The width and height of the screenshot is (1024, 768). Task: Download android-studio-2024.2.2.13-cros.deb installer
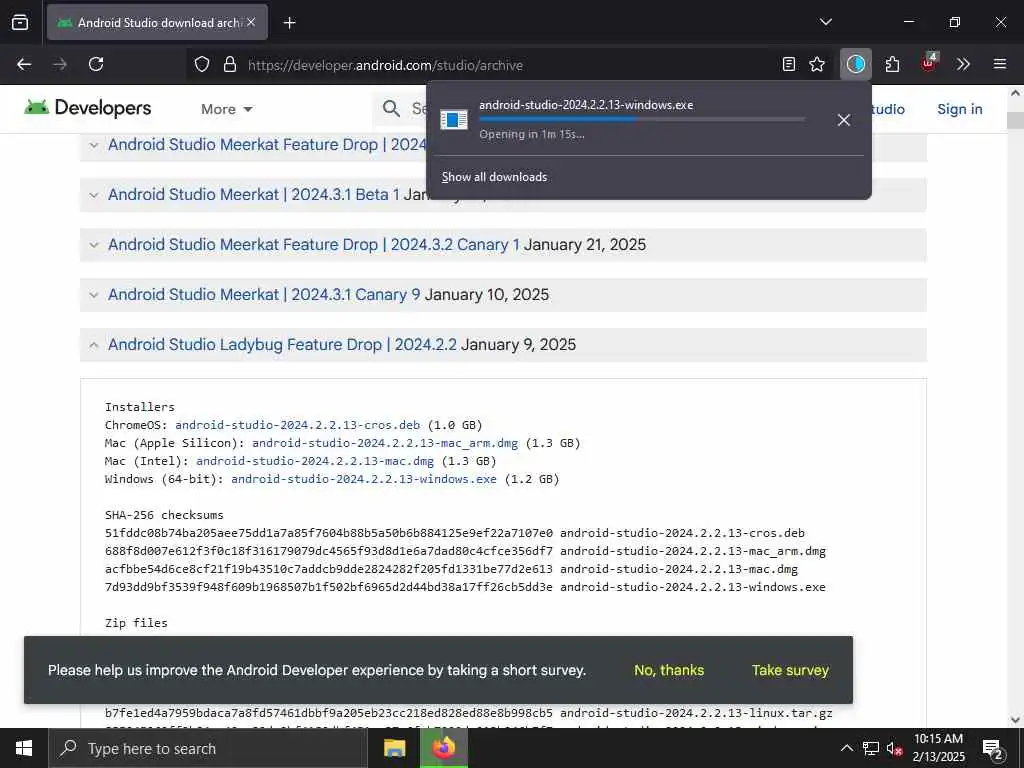click(x=298, y=425)
